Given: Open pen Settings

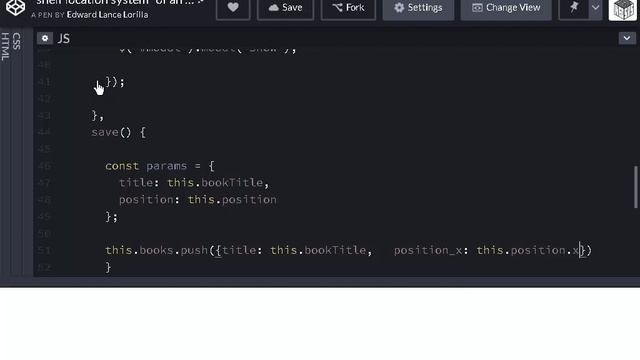Looking at the screenshot, I should click(418, 8).
